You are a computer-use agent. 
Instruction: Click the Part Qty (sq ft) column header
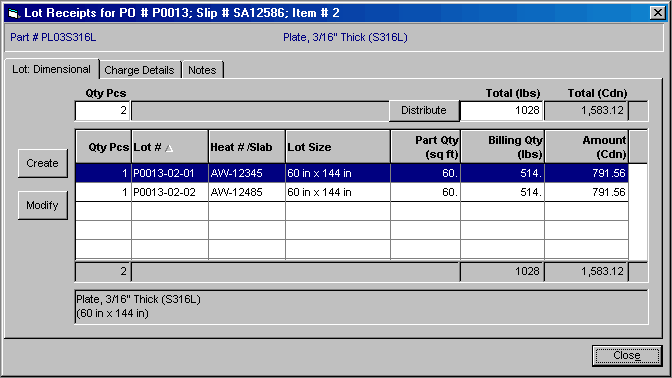point(426,147)
